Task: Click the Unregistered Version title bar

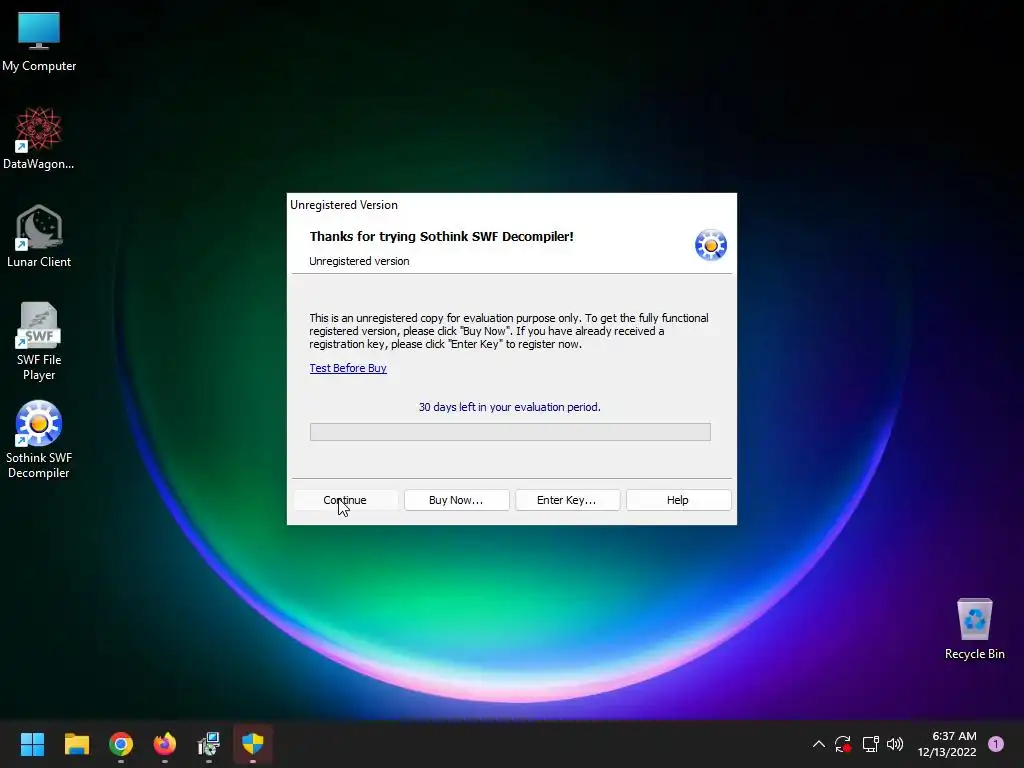Action: [511, 204]
